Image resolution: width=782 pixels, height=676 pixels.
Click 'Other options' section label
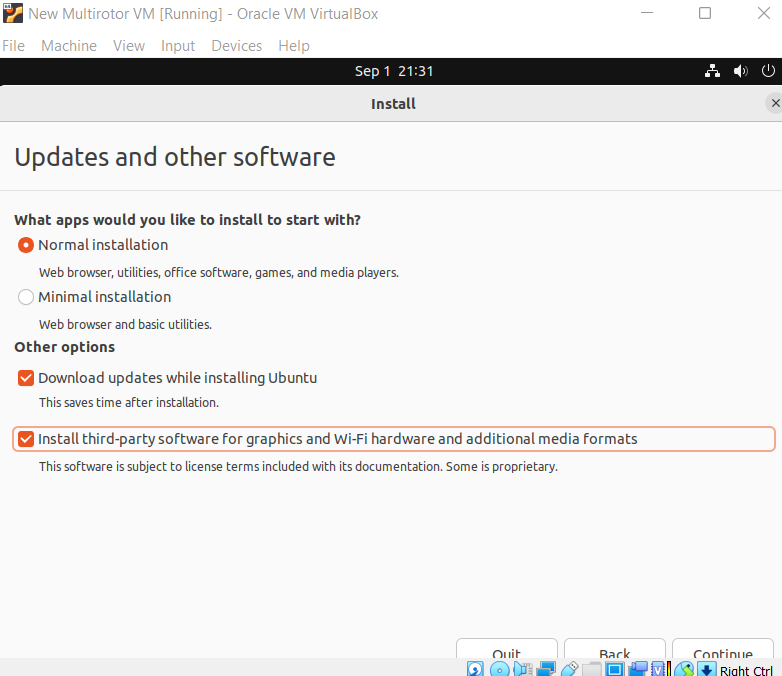64,347
